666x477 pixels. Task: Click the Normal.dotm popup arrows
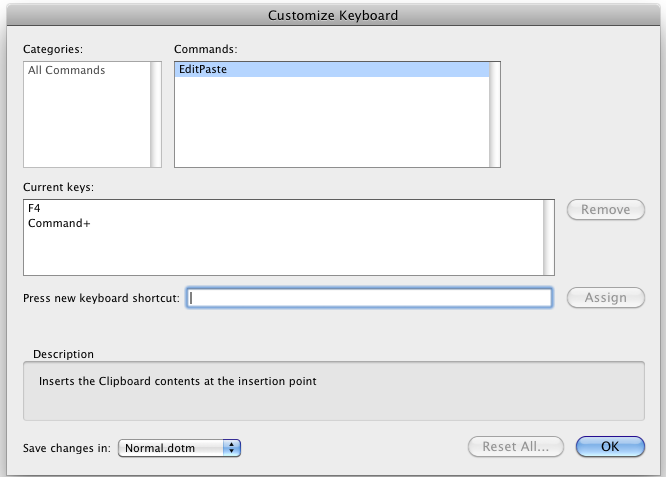231,448
